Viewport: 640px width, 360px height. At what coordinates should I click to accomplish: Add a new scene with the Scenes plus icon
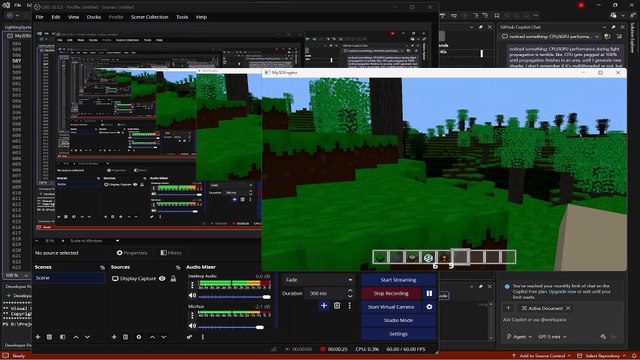(38, 337)
